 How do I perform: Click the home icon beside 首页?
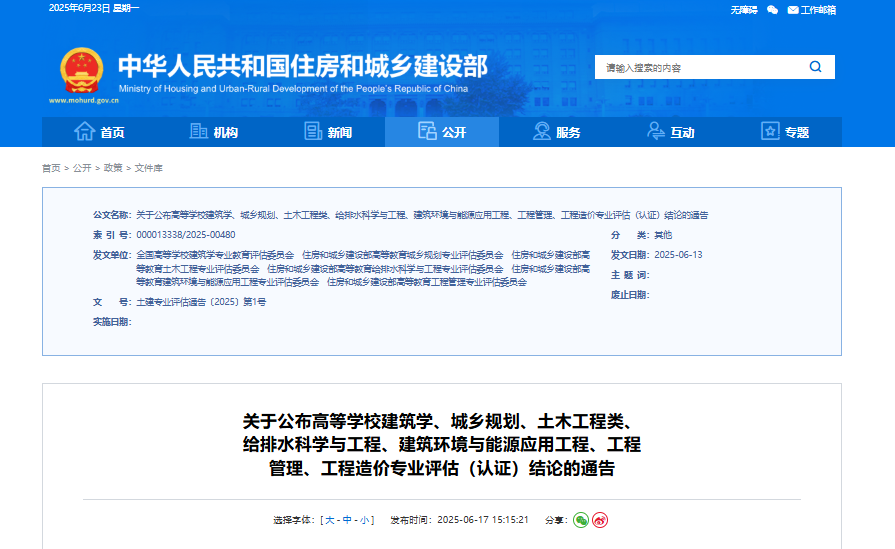tap(84, 131)
